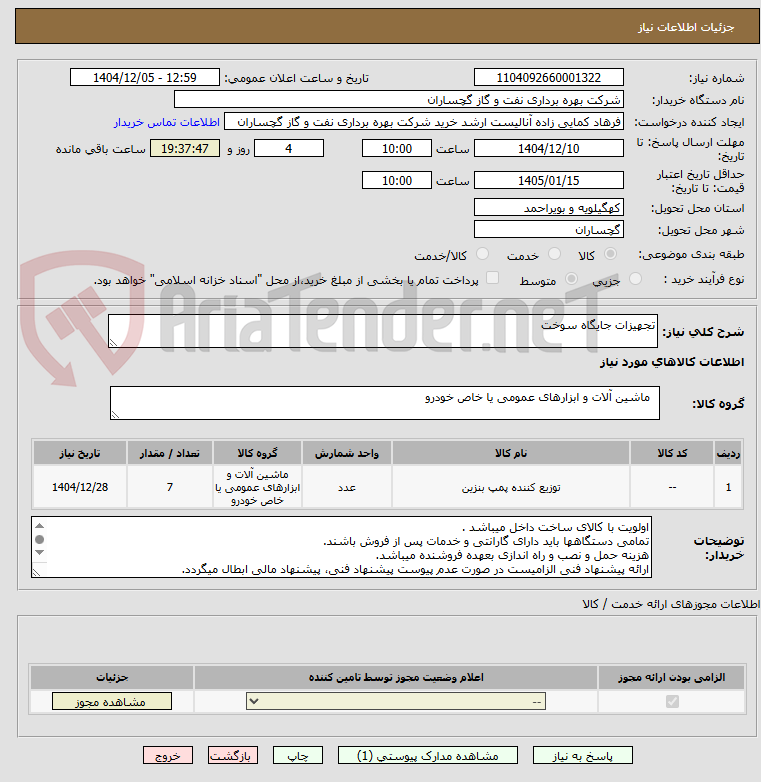Image resolution: width=761 pixels, height=782 pixels.
Task: Click the بازگشت back button
Action: (x=233, y=756)
